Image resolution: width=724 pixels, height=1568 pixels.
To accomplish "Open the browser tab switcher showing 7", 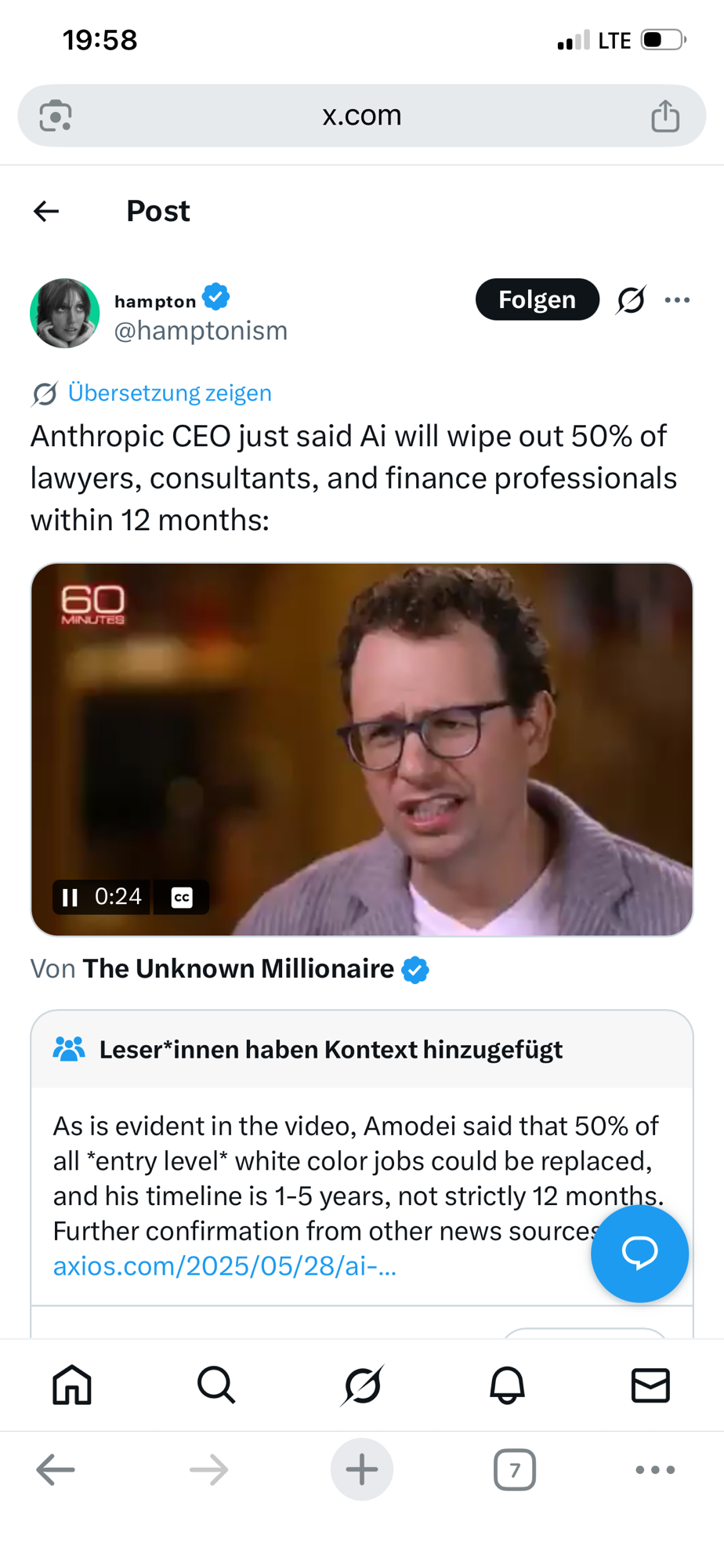I will [514, 1469].
